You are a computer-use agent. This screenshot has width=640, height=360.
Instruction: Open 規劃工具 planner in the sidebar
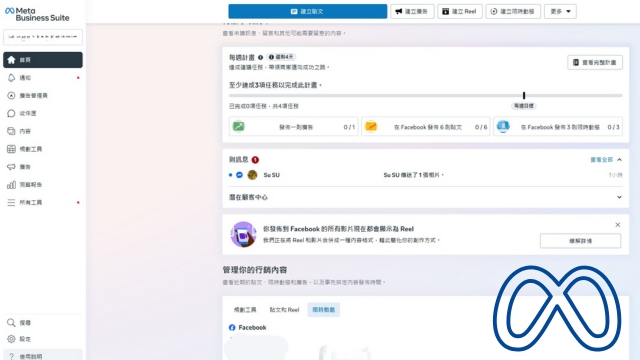[x=43, y=149]
